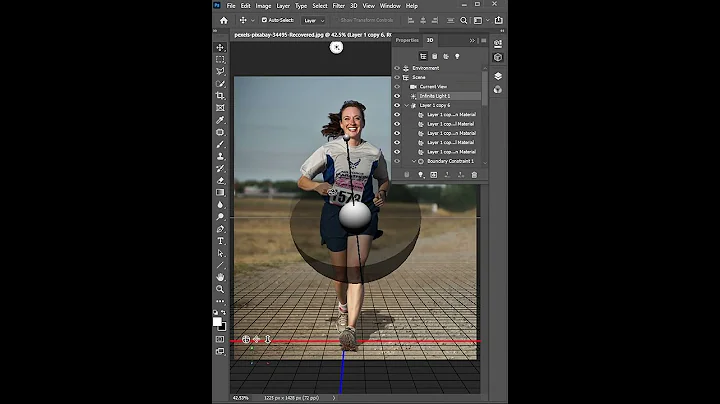Select the Eyedropper tool
This screenshot has width=720, height=404.
pyautogui.click(x=220, y=120)
